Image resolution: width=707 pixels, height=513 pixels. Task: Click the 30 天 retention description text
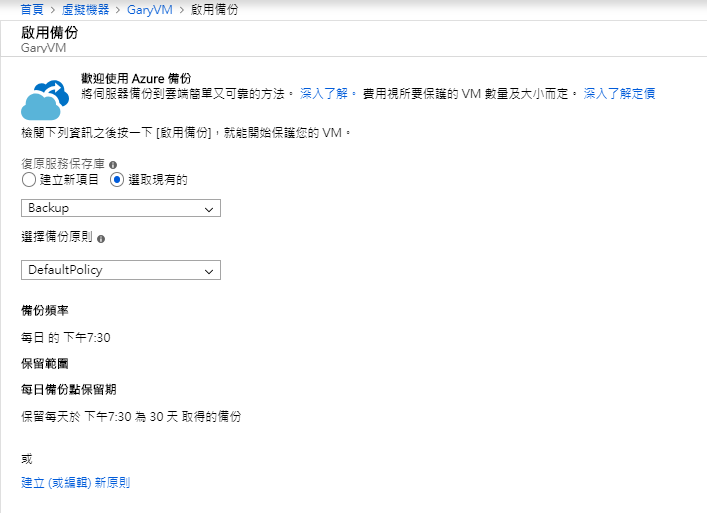(x=131, y=417)
